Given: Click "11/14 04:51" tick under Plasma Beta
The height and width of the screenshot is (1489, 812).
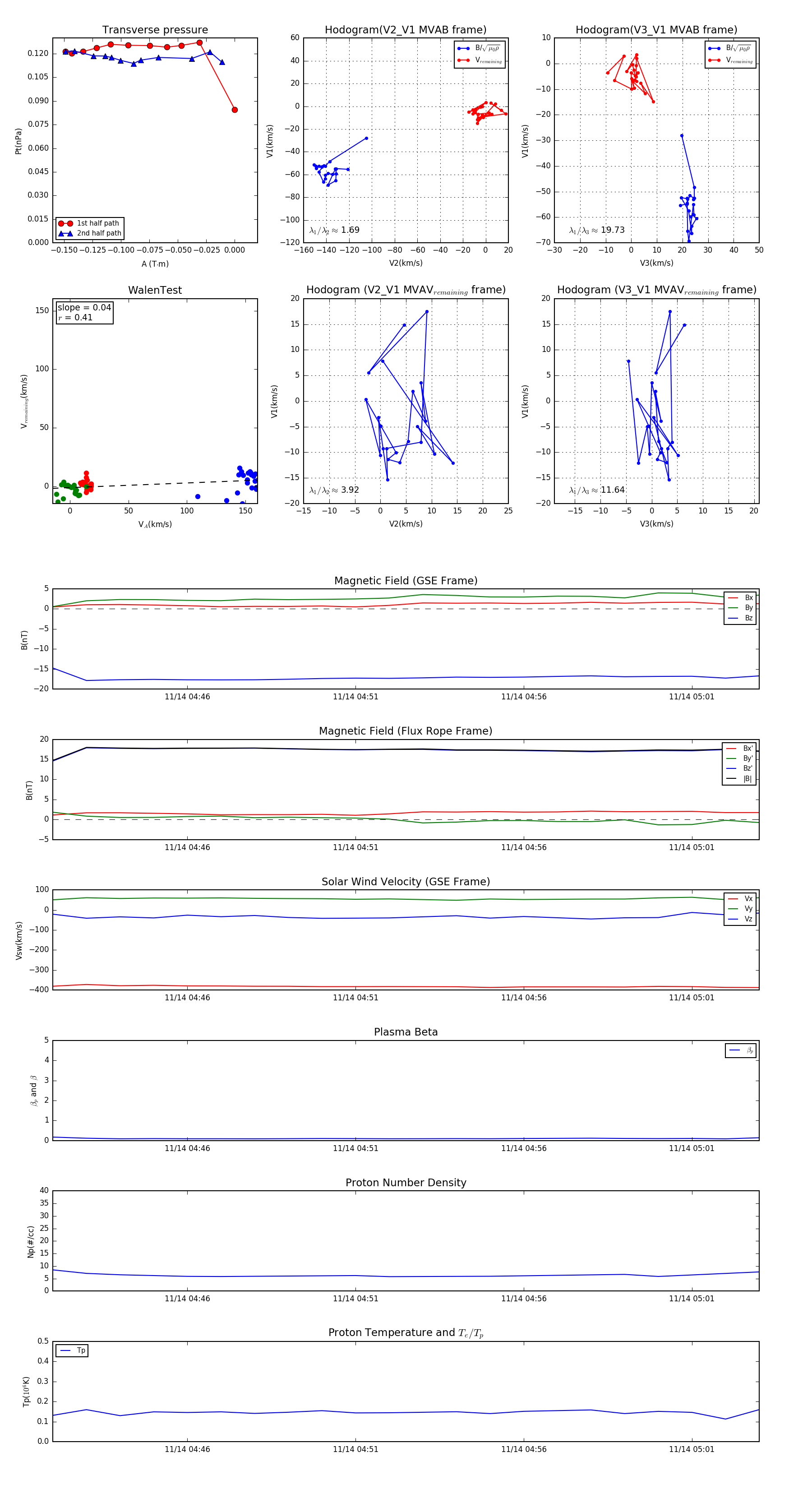Looking at the screenshot, I should [x=355, y=1148].
